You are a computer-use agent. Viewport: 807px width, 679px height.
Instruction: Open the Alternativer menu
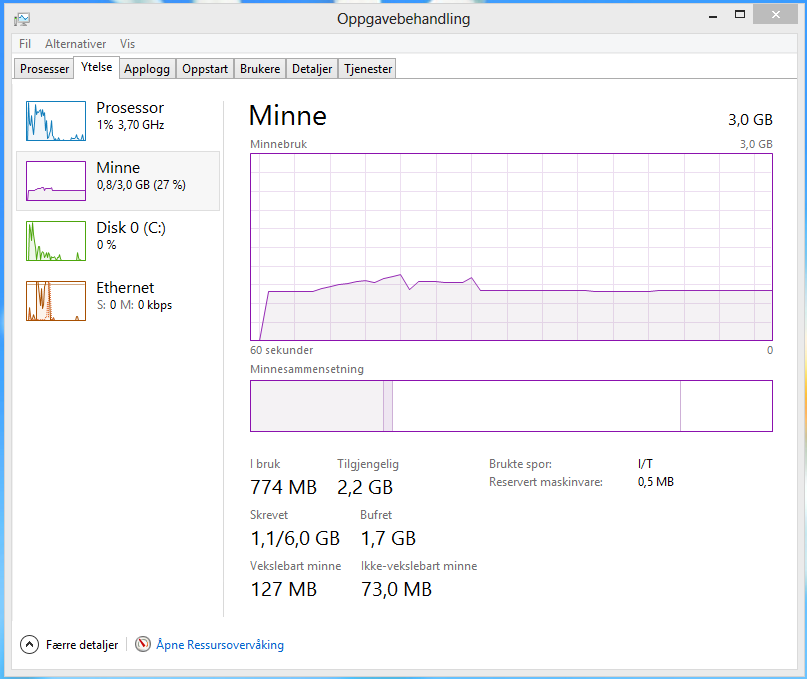pos(75,44)
